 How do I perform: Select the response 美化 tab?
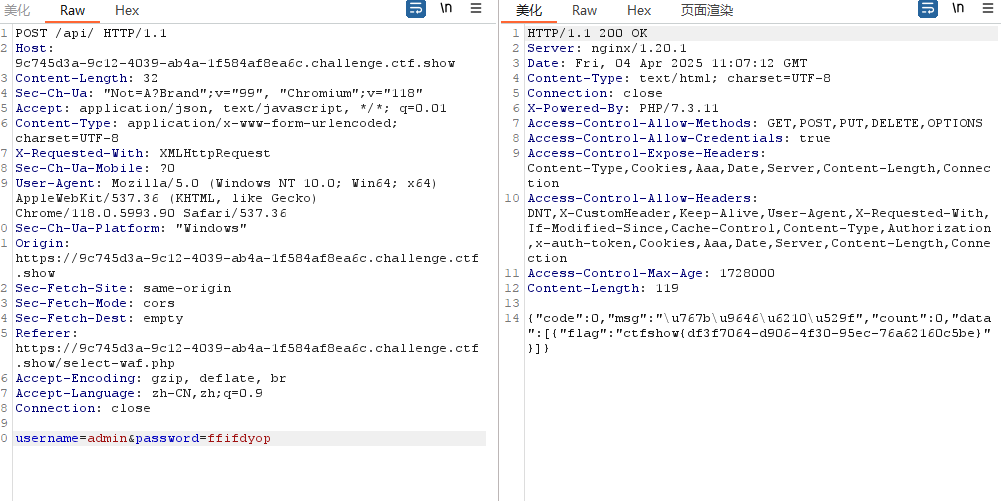point(529,10)
